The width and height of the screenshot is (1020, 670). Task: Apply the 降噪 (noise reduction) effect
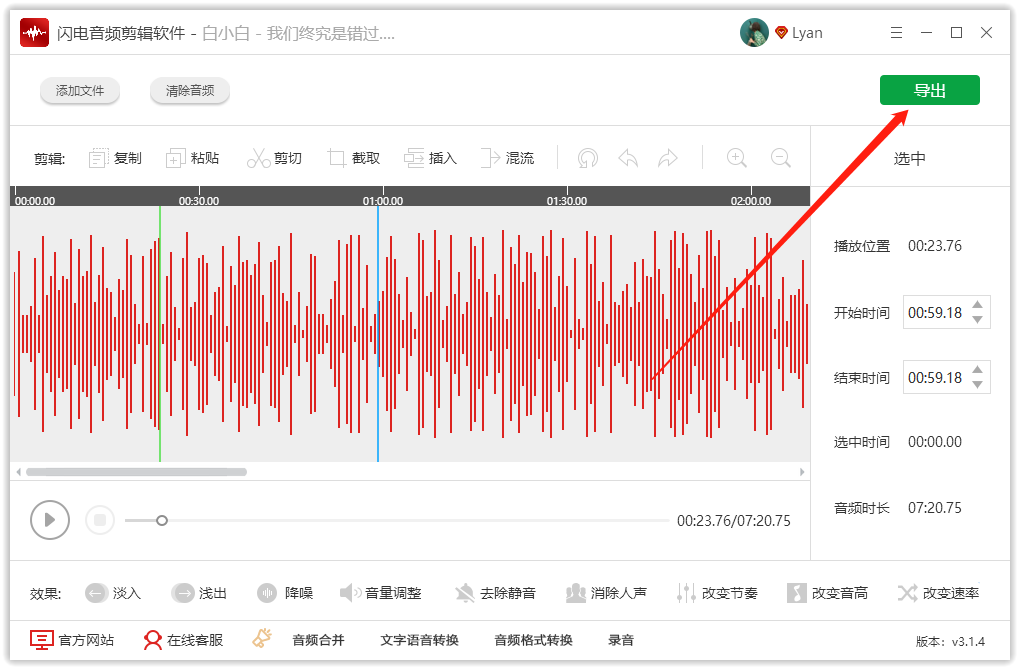point(285,593)
